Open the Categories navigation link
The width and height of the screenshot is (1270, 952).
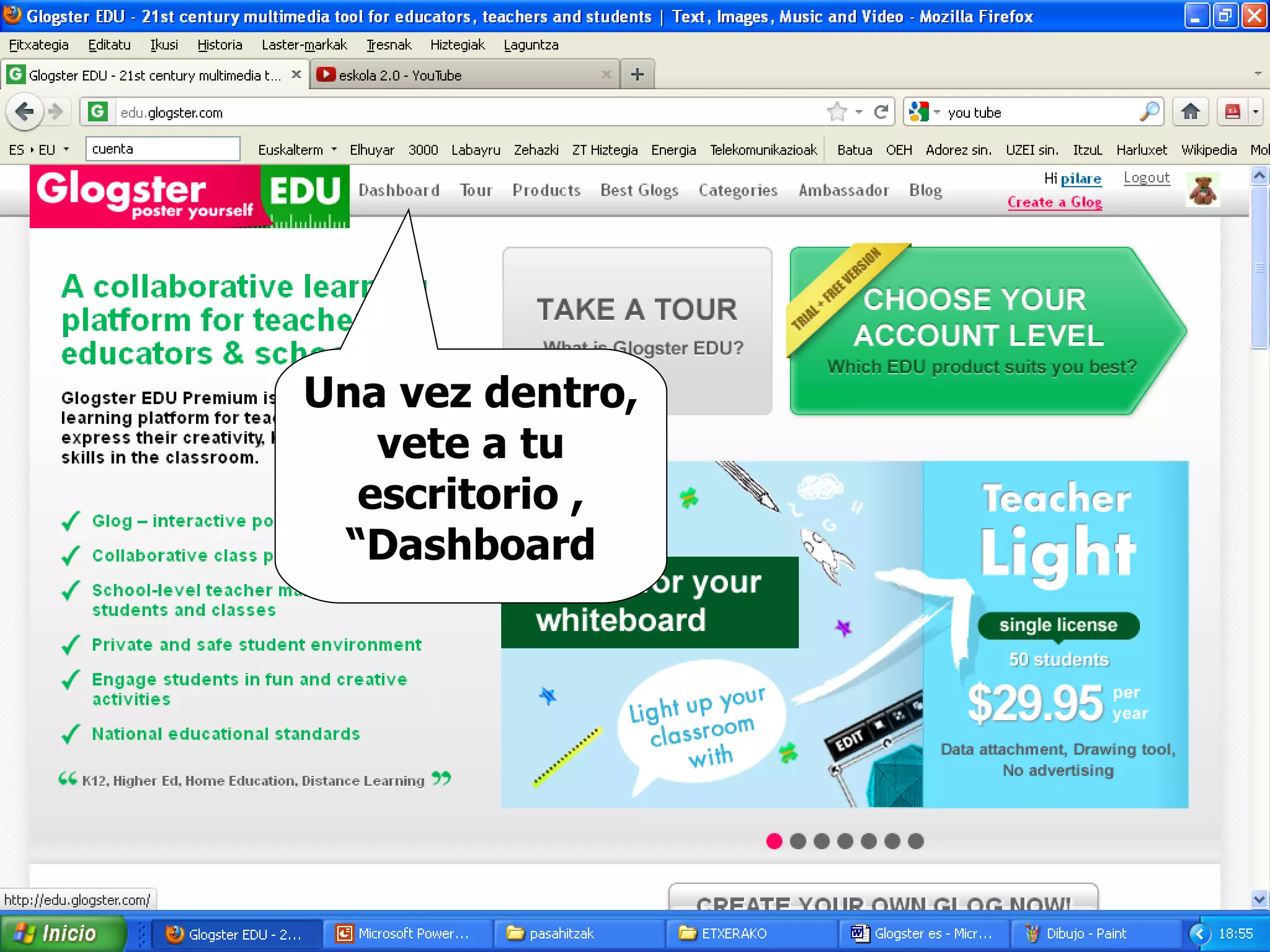738,190
